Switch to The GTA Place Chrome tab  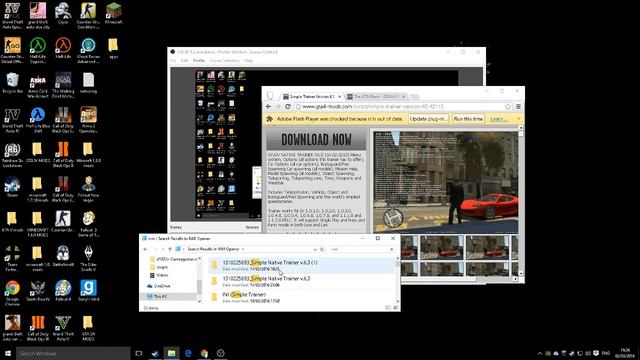(x=376, y=97)
